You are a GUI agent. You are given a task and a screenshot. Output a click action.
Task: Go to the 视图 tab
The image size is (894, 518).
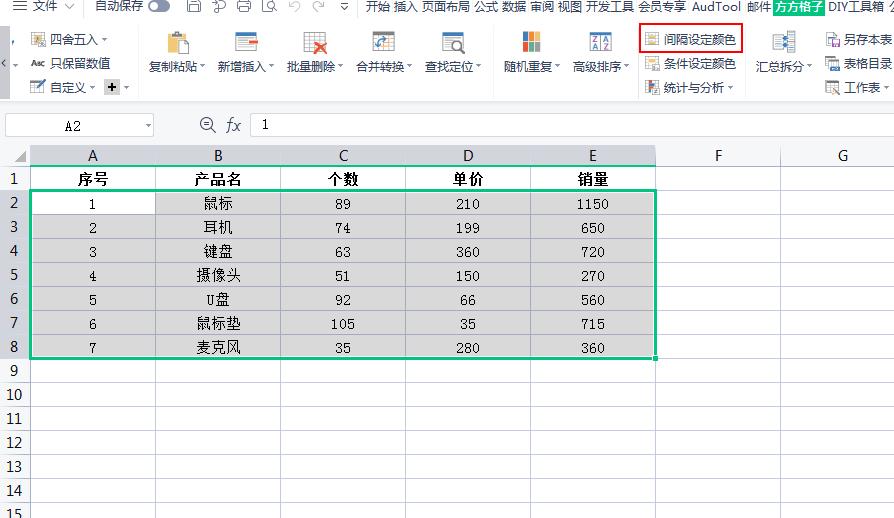pos(570,6)
